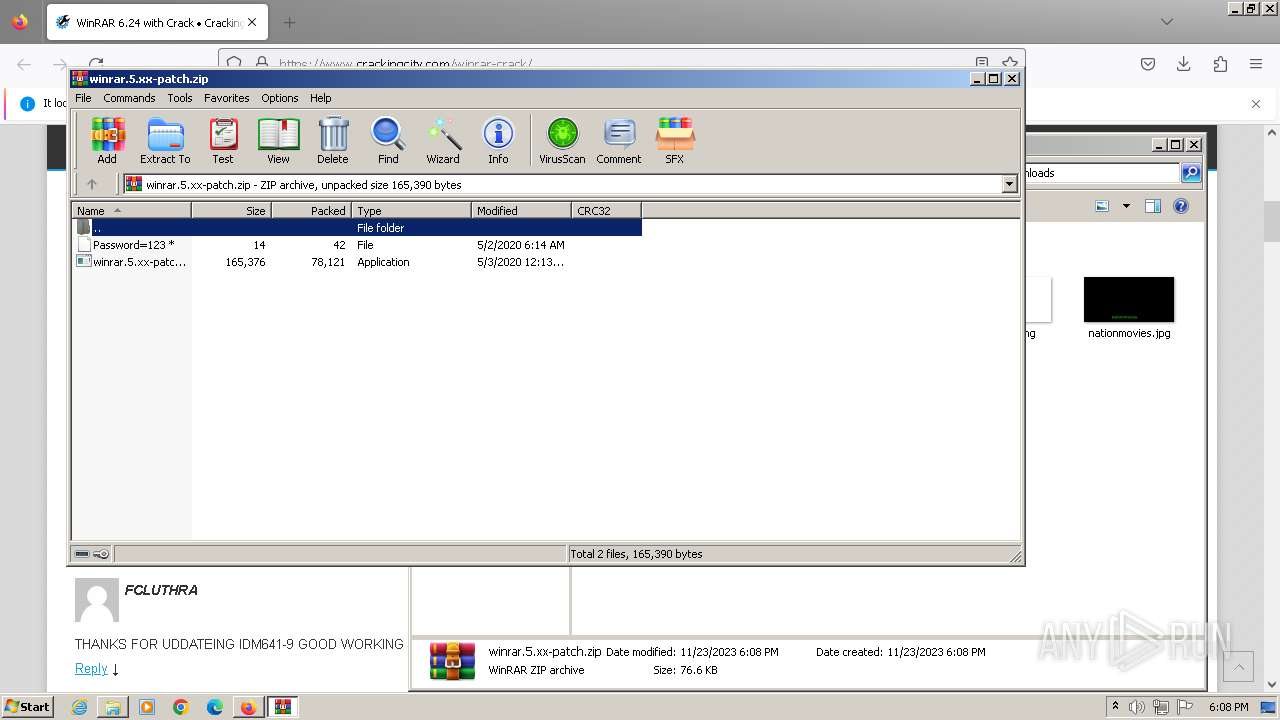Image resolution: width=1280 pixels, height=720 pixels.
Task: Open Explorer help icon
Action: point(1181,206)
